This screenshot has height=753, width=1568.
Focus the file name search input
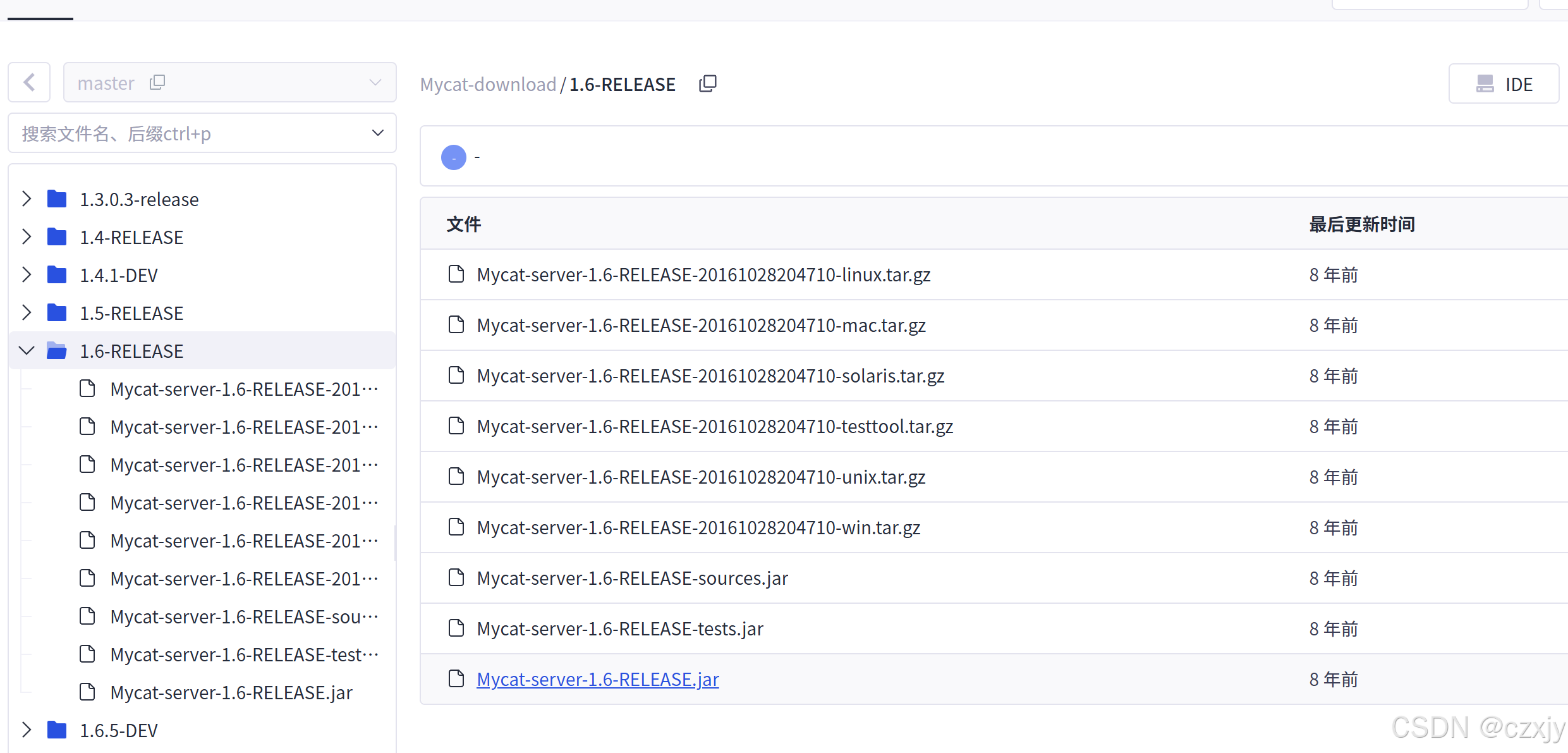pos(190,133)
